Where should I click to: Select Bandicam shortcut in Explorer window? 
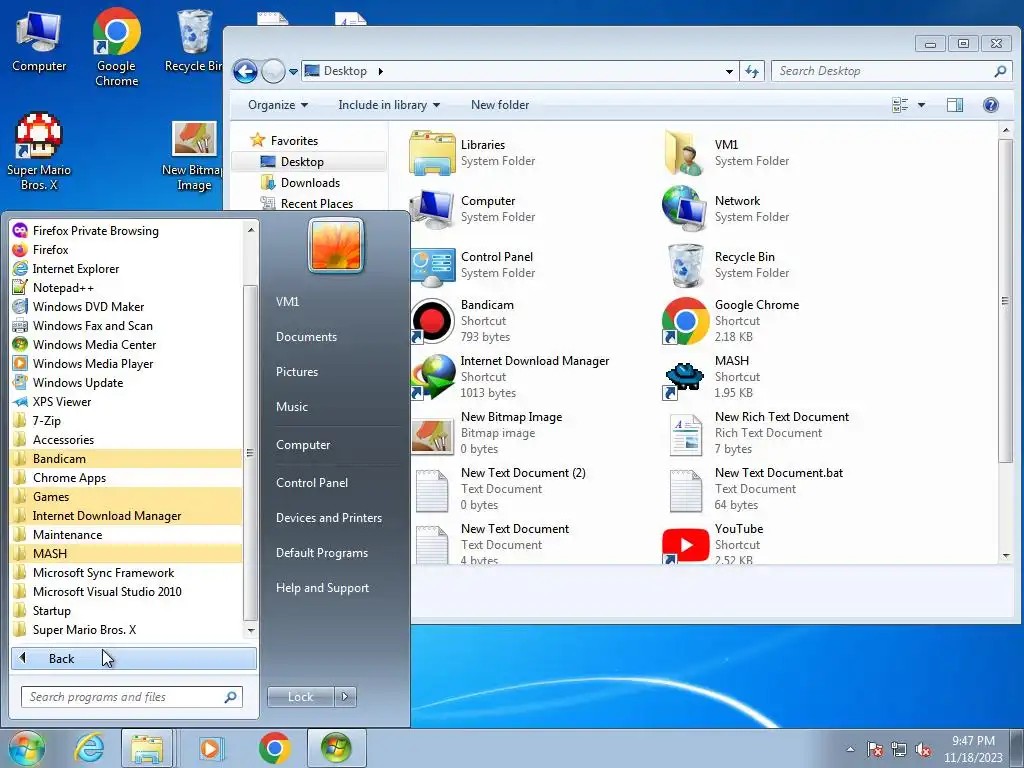click(x=464, y=321)
